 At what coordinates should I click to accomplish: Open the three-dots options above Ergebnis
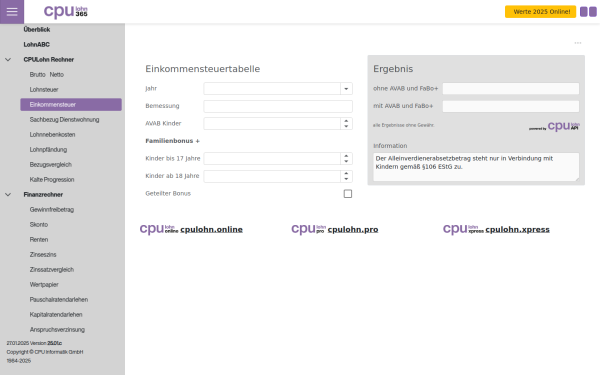(578, 43)
